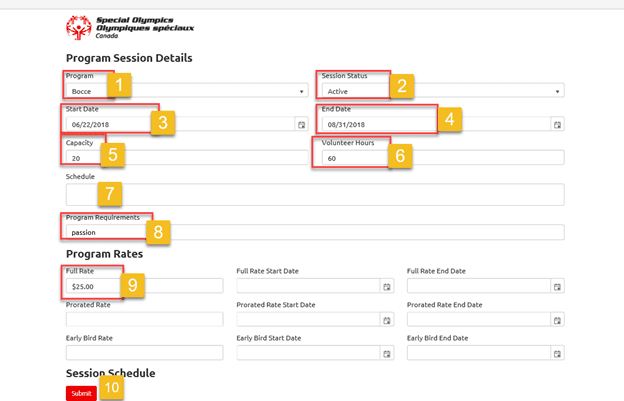624x401 pixels.
Task: Open Early Bird End Date calendar icon
Action: click(557, 353)
